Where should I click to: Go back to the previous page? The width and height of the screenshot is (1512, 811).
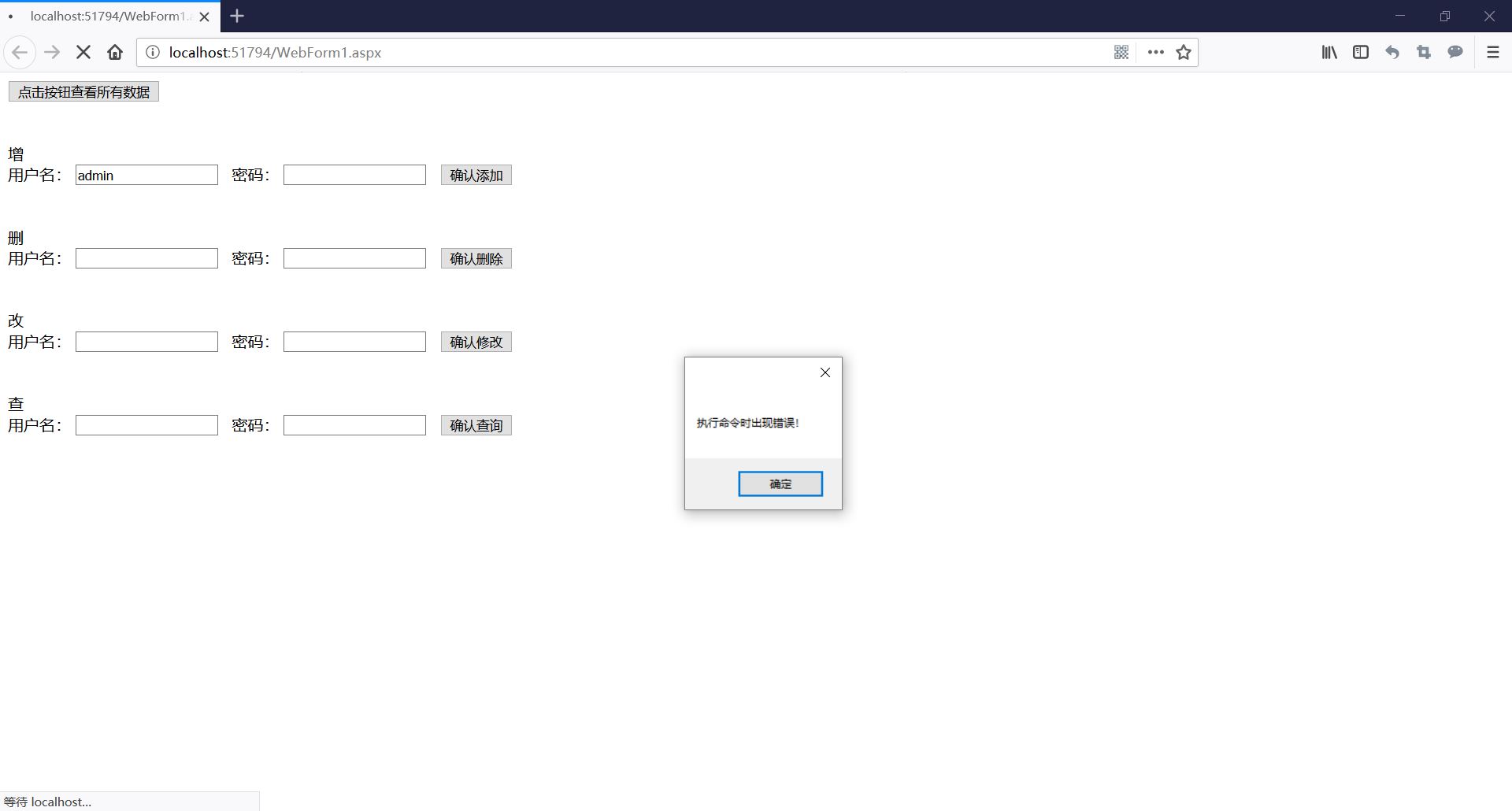click(x=20, y=52)
